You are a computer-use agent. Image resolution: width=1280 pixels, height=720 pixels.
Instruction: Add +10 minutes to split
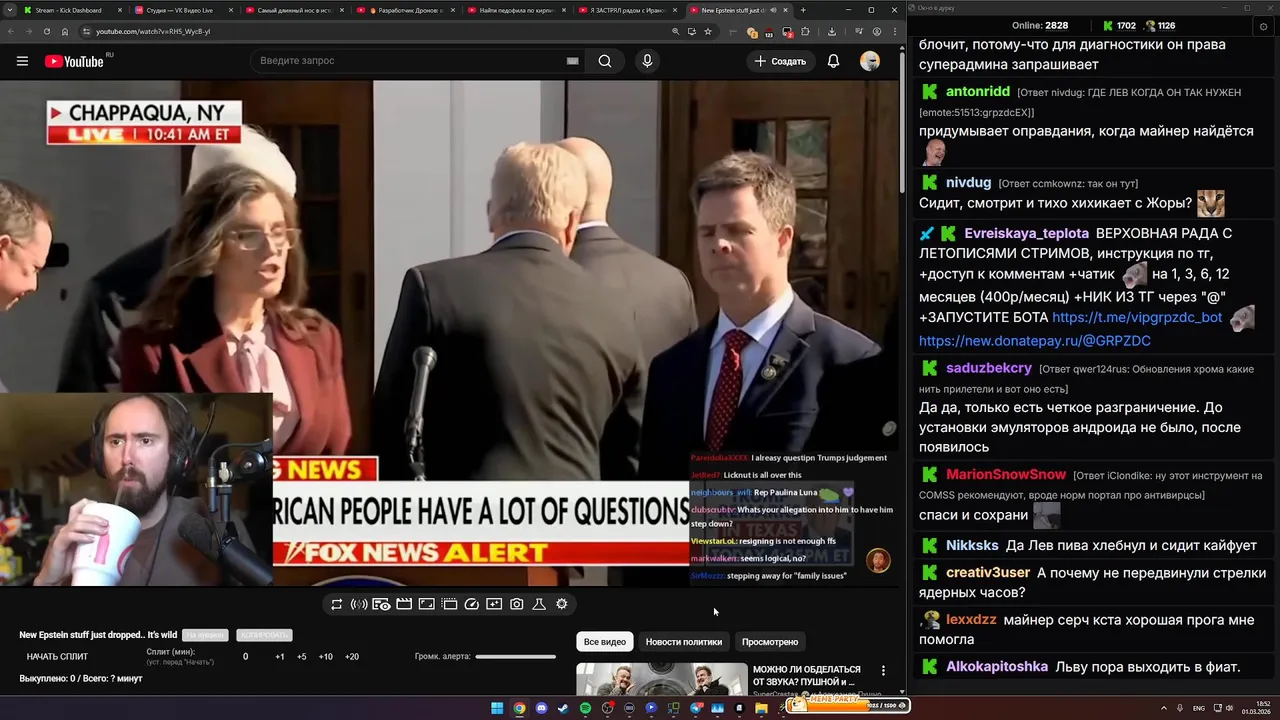[325, 657]
